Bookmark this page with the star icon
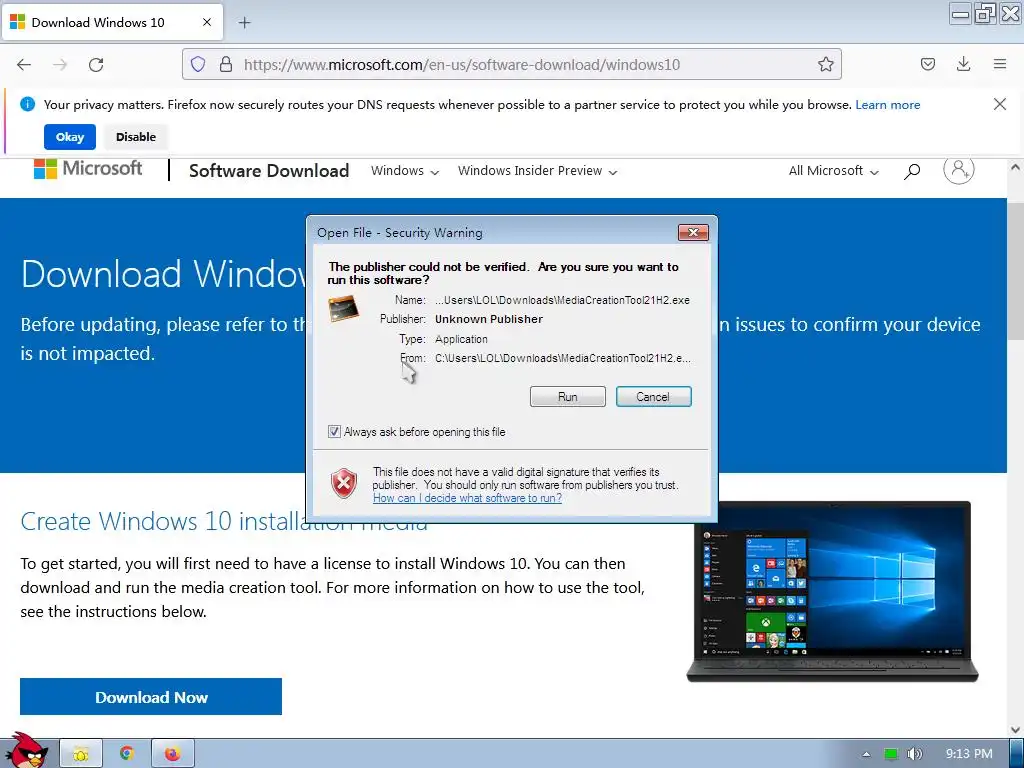This screenshot has height=768, width=1024. coord(825,64)
